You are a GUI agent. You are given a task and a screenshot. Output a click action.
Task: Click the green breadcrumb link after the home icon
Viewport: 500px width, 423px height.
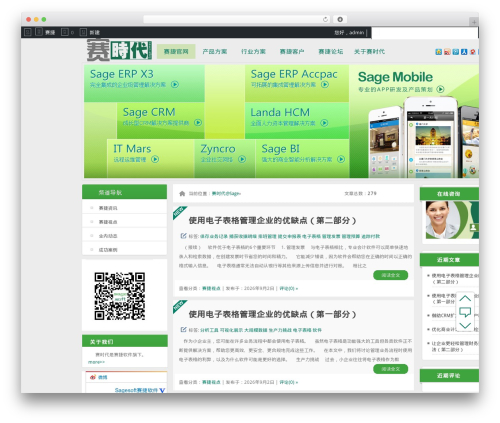coord(226,193)
